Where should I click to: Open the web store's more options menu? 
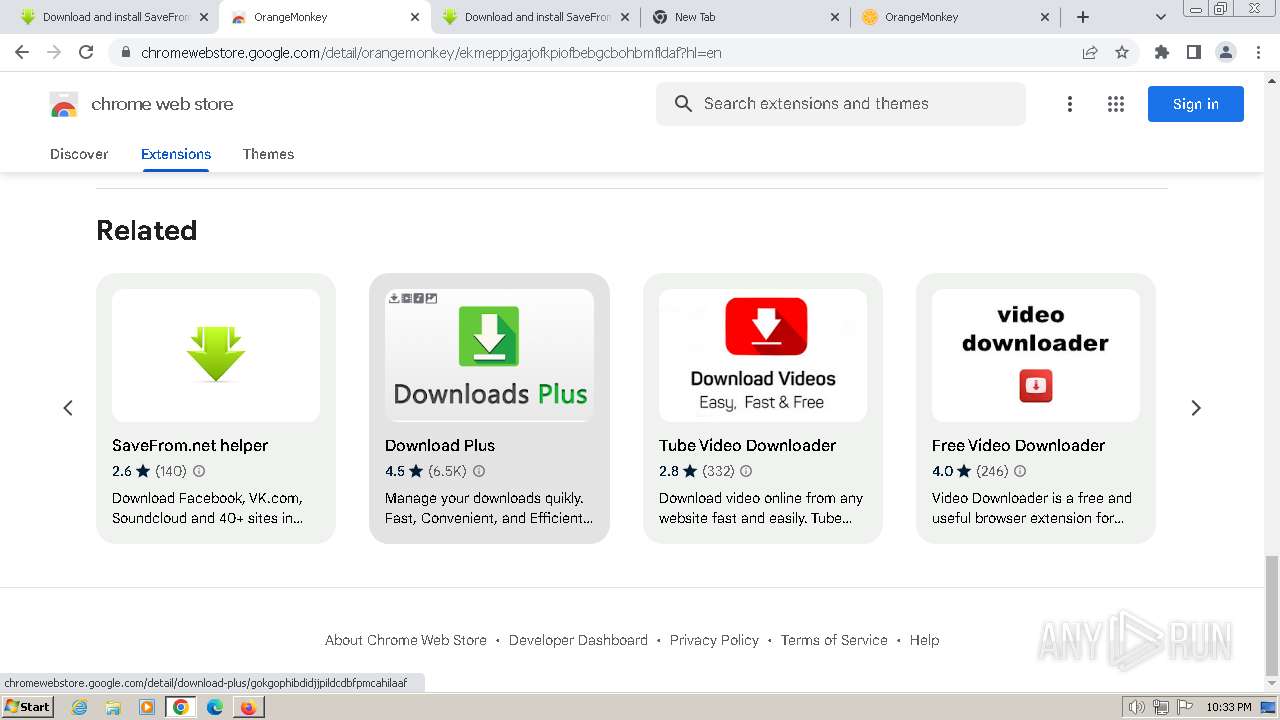point(1070,104)
